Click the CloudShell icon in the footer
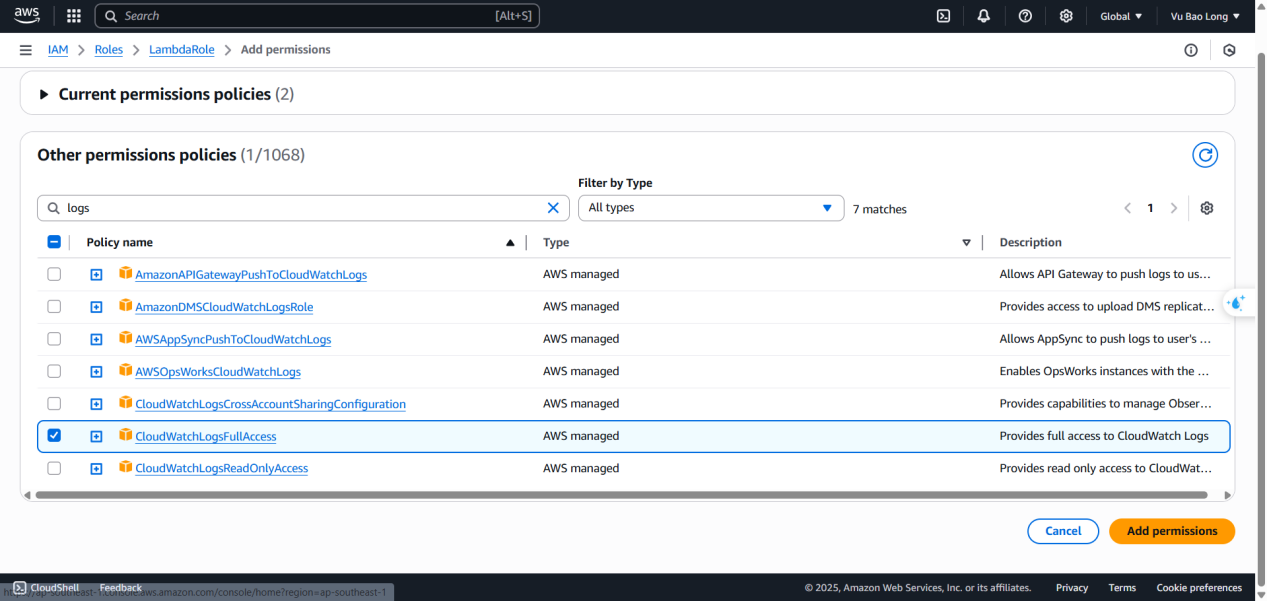This screenshot has height=601, width=1267. click(20, 588)
